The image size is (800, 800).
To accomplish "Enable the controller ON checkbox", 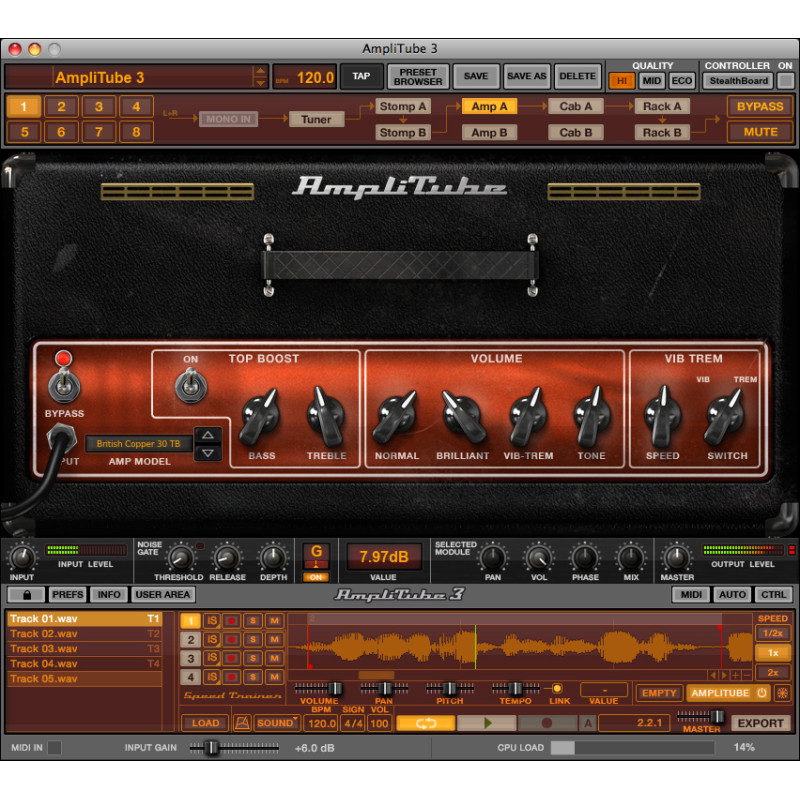I will [786, 81].
